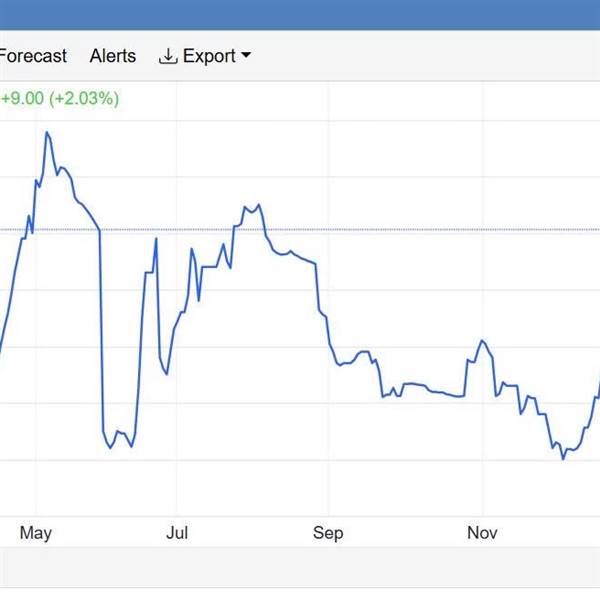Click the chart's highest peak near May

pos(46,132)
